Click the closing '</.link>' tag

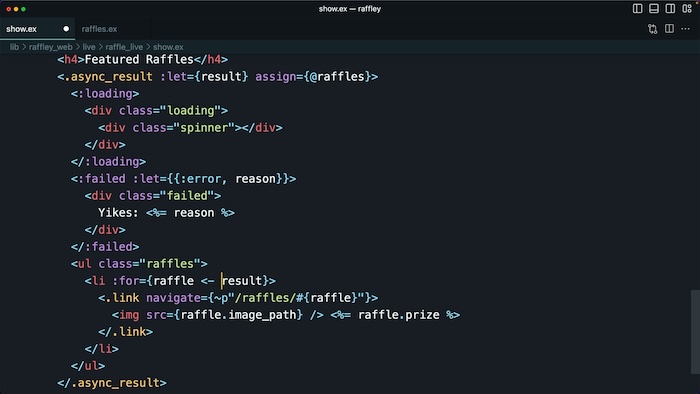coord(125,332)
